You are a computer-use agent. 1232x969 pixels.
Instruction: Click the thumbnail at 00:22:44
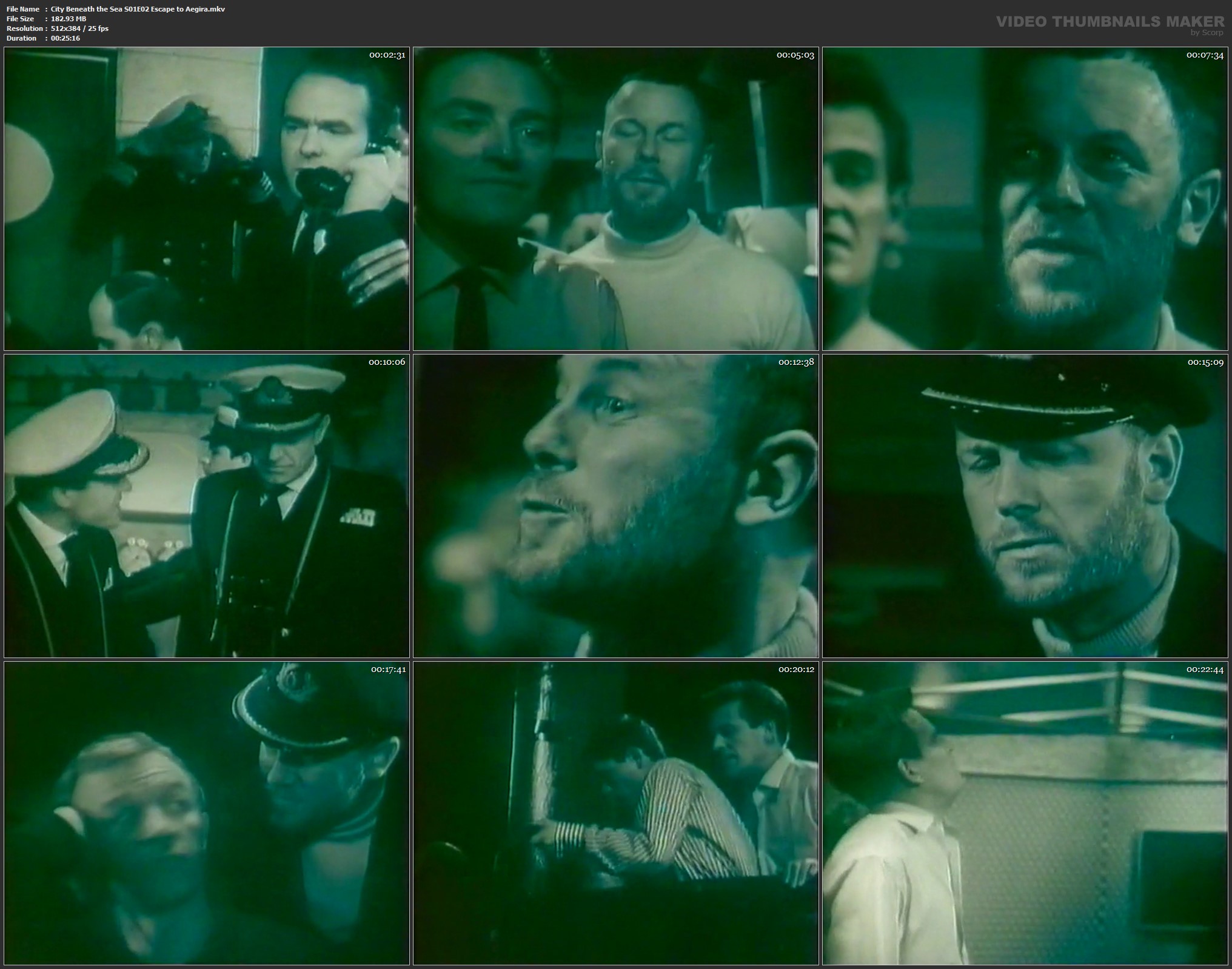pyautogui.click(x=1025, y=813)
